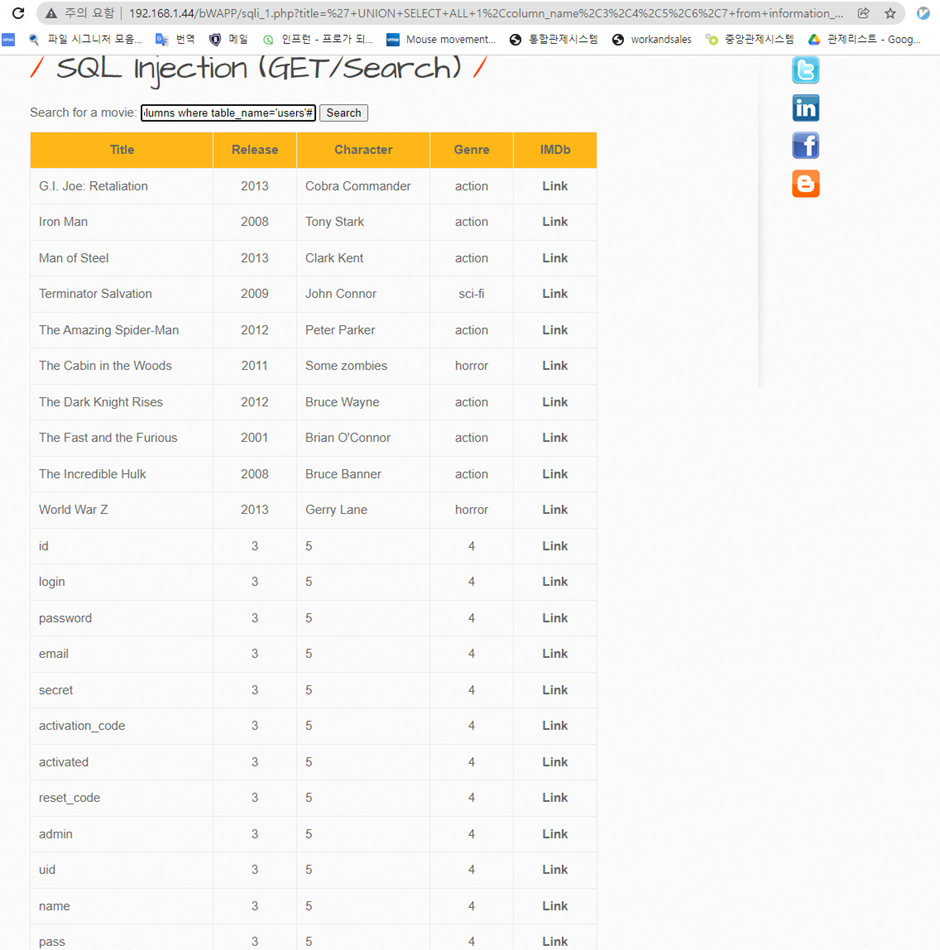Open the first blue bookmark icon on the bookmarks bar

[x=8, y=40]
